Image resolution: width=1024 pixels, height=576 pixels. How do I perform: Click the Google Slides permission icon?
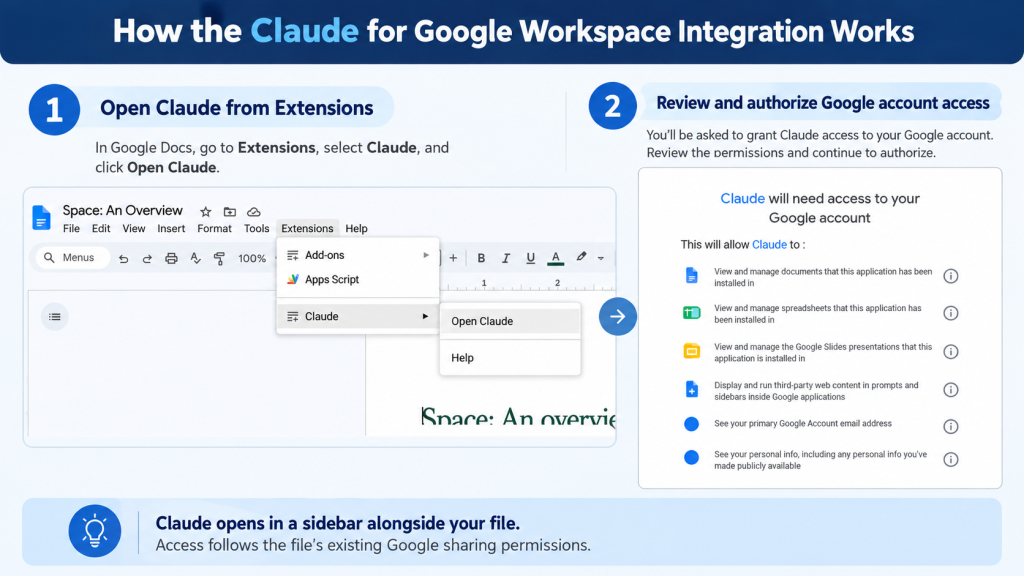tap(692, 351)
